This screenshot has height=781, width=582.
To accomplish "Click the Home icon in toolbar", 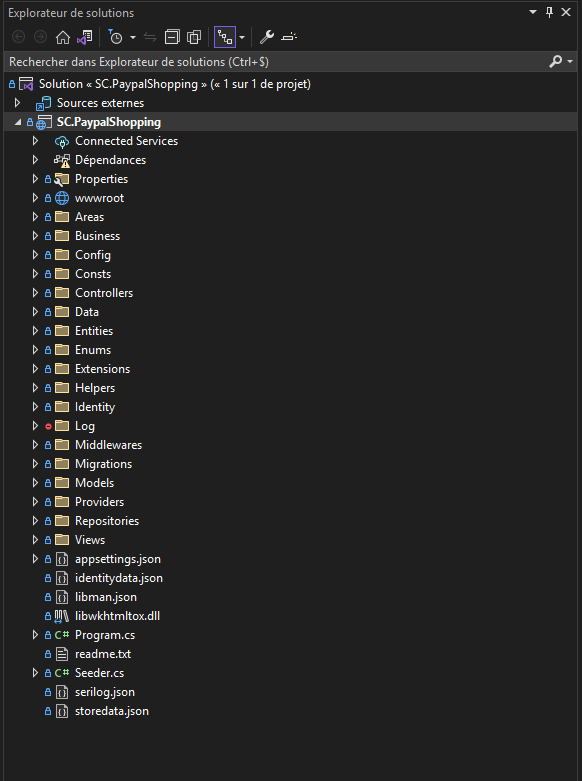I will (63, 37).
